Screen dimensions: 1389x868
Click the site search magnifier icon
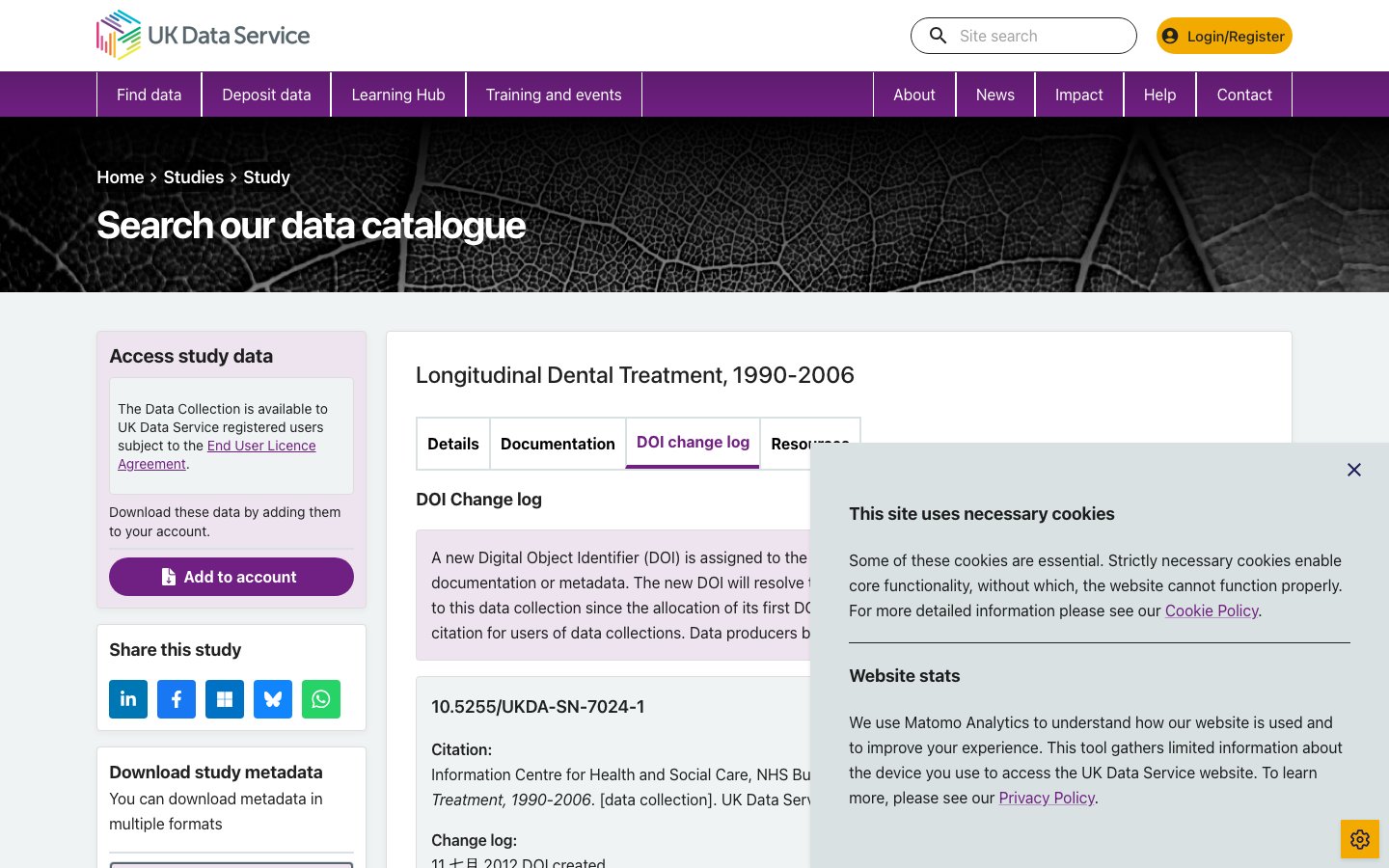(938, 36)
